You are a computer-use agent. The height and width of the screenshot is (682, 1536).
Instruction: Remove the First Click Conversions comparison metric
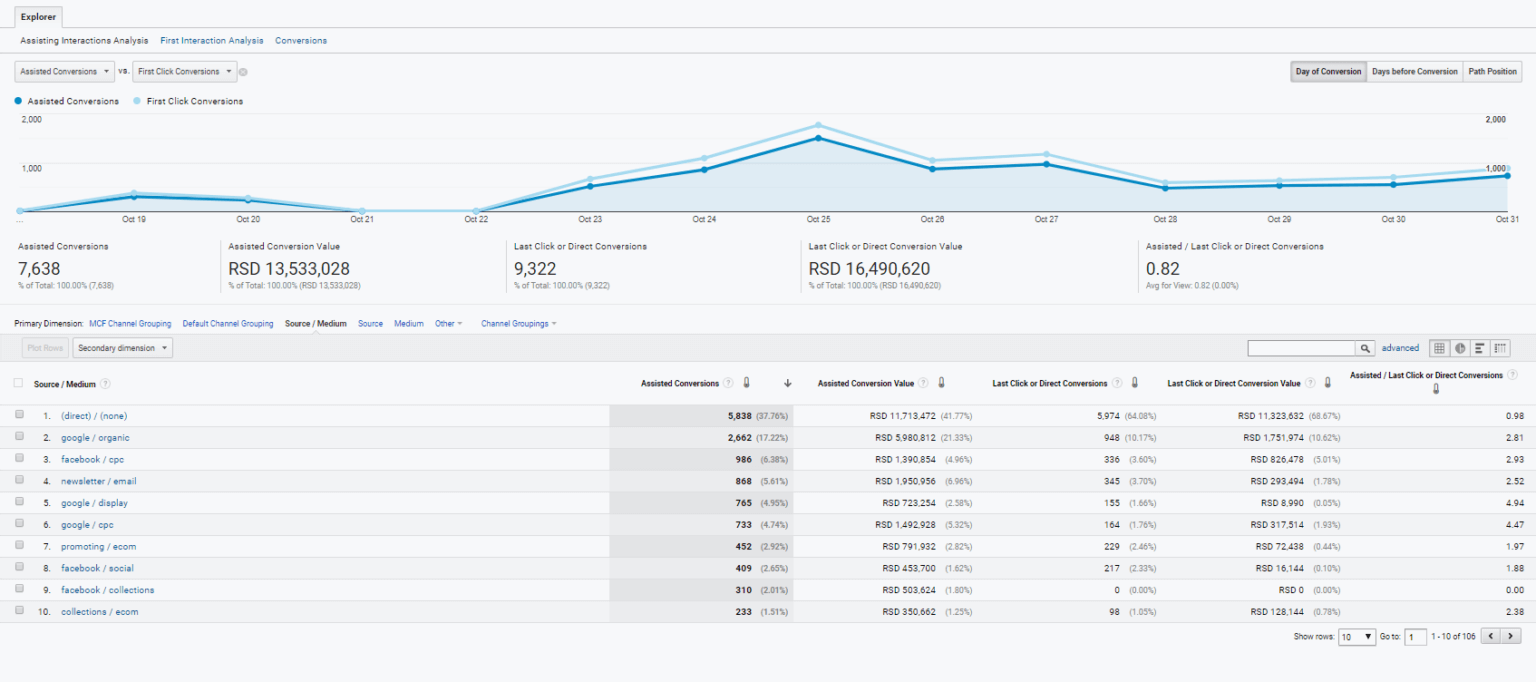[243, 72]
